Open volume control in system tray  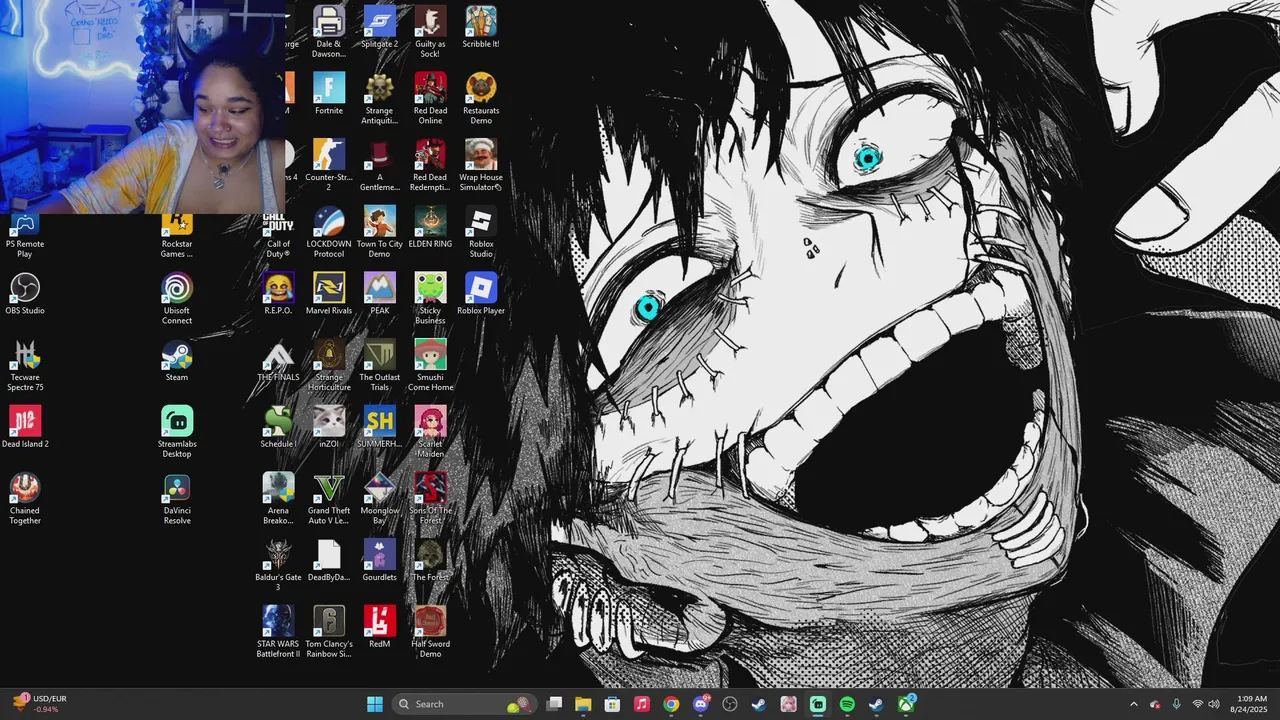coord(1214,704)
